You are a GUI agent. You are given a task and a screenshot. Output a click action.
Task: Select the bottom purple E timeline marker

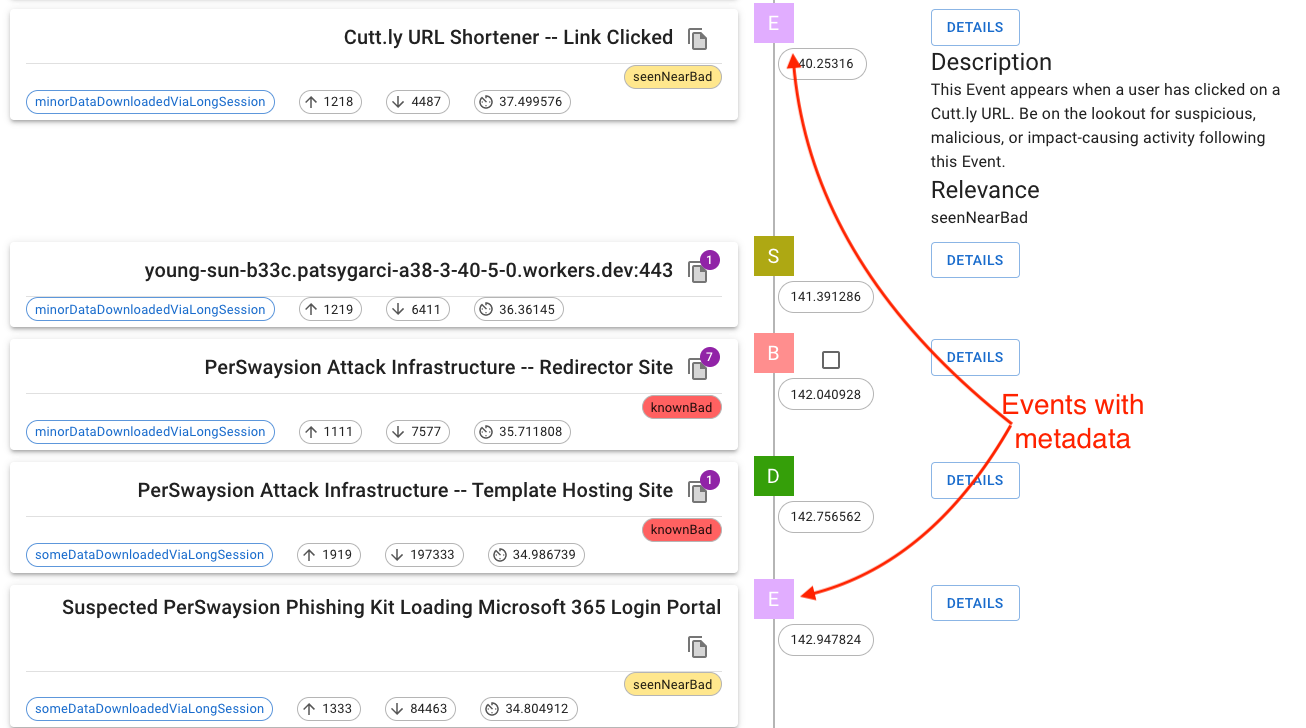pos(773,599)
